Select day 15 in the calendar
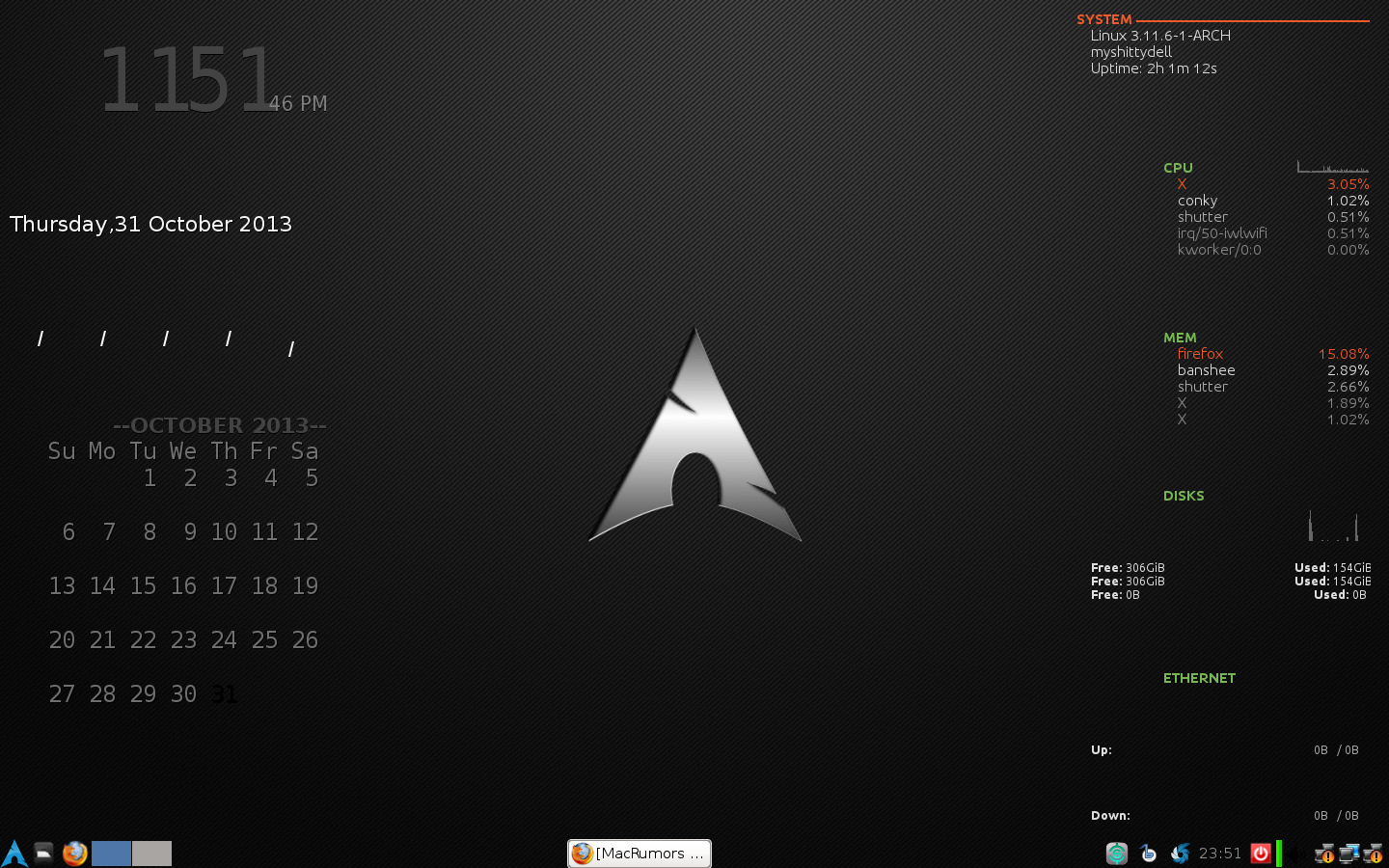Viewport: 1389px width, 868px height. 143,585
